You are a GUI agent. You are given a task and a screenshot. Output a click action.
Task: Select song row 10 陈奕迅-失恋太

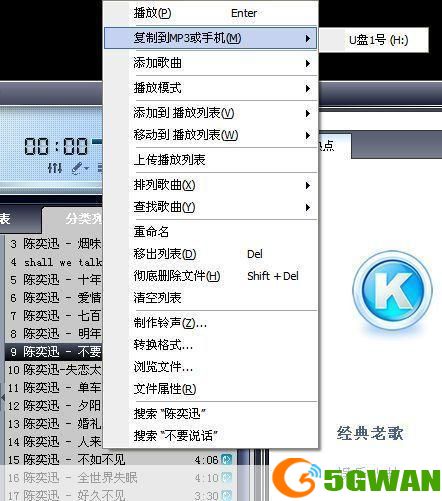pyautogui.click(x=54, y=370)
